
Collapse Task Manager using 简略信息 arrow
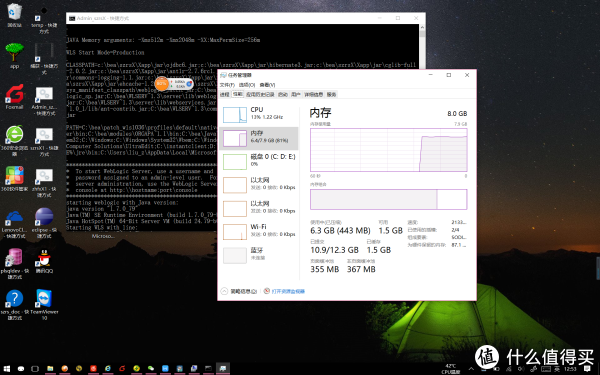pos(225,291)
